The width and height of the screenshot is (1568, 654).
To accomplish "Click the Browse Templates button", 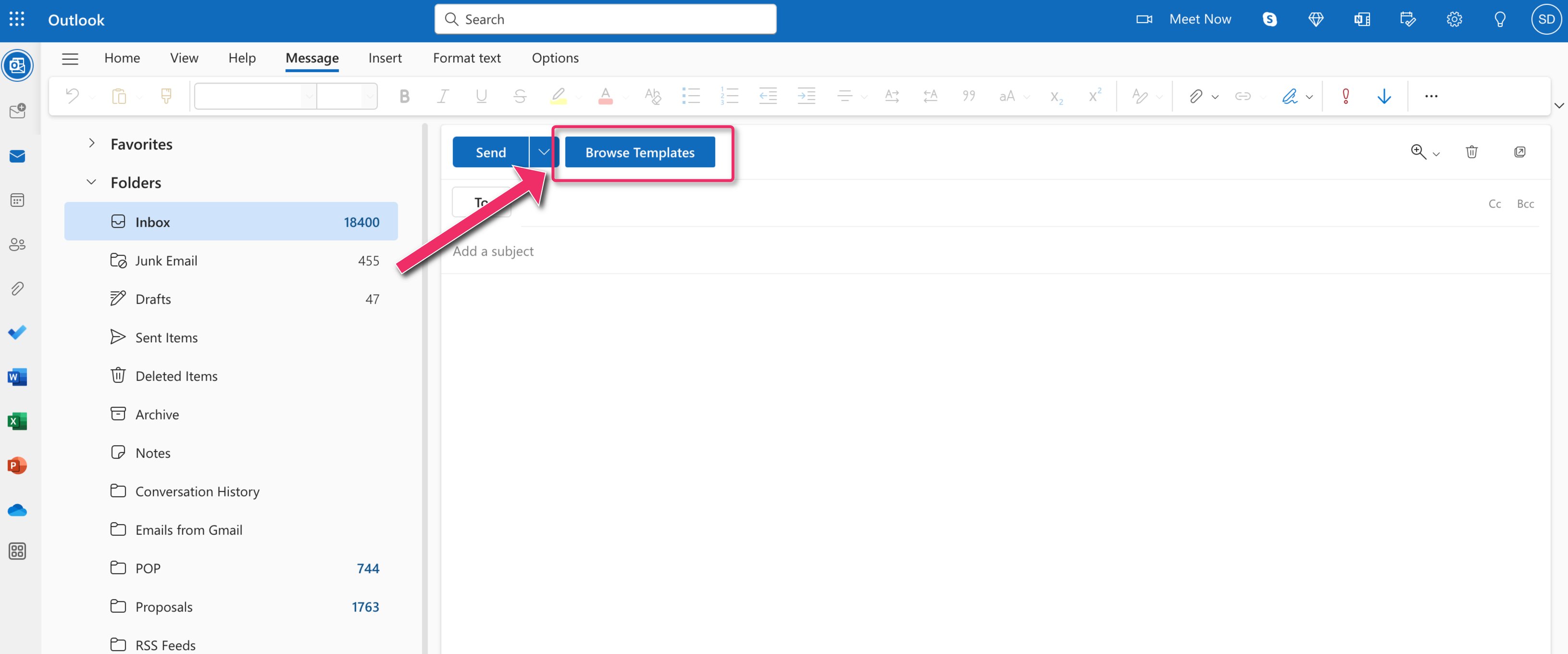I will 640,152.
